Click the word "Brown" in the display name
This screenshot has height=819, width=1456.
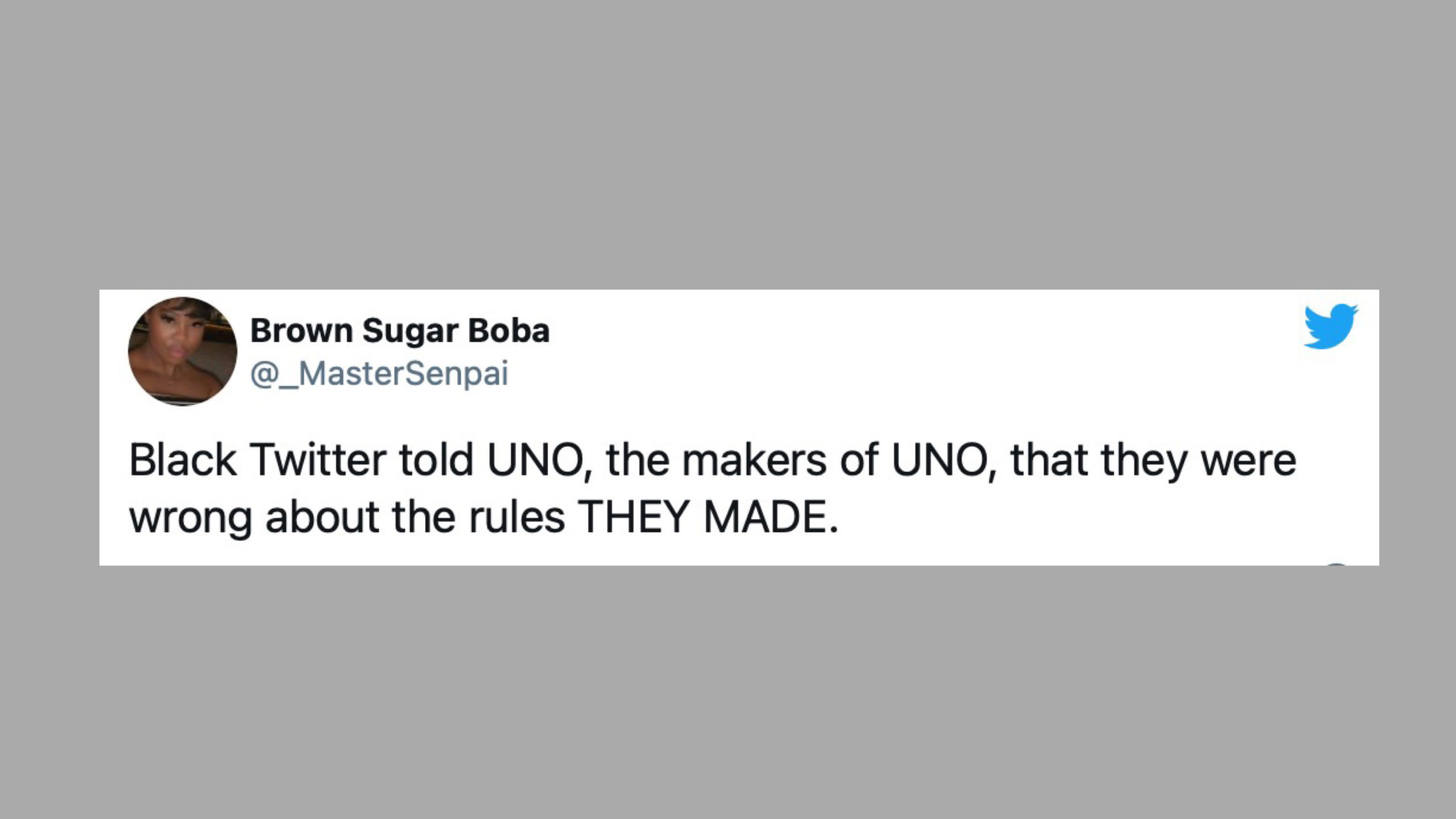[301, 331]
